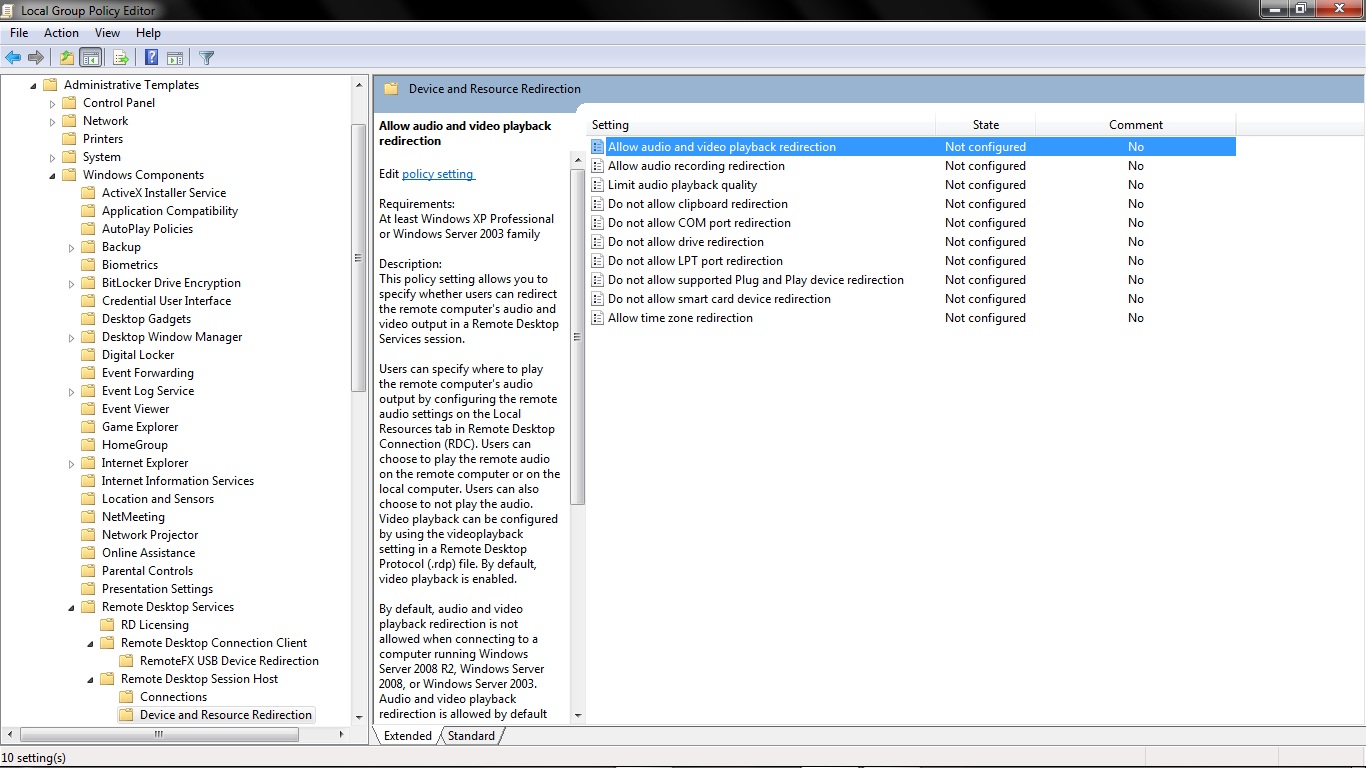Image resolution: width=1366 pixels, height=768 pixels.
Task: Collapse the Windows Components node
Action: tap(52, 175)
